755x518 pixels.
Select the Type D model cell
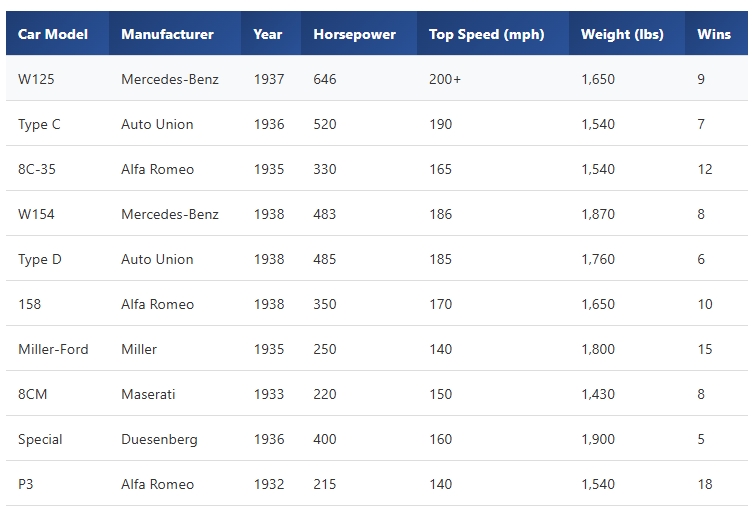[57, 259]
